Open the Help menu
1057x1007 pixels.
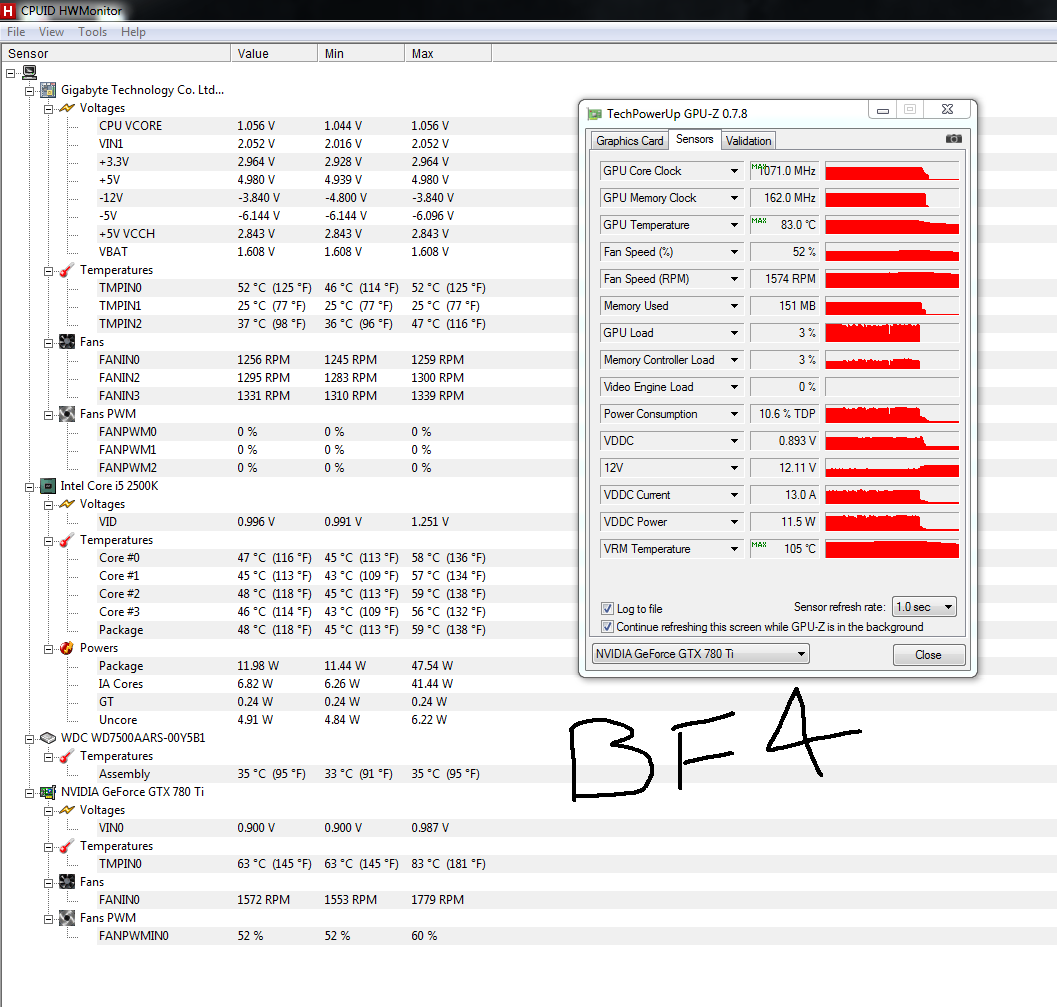pos(133,32)
